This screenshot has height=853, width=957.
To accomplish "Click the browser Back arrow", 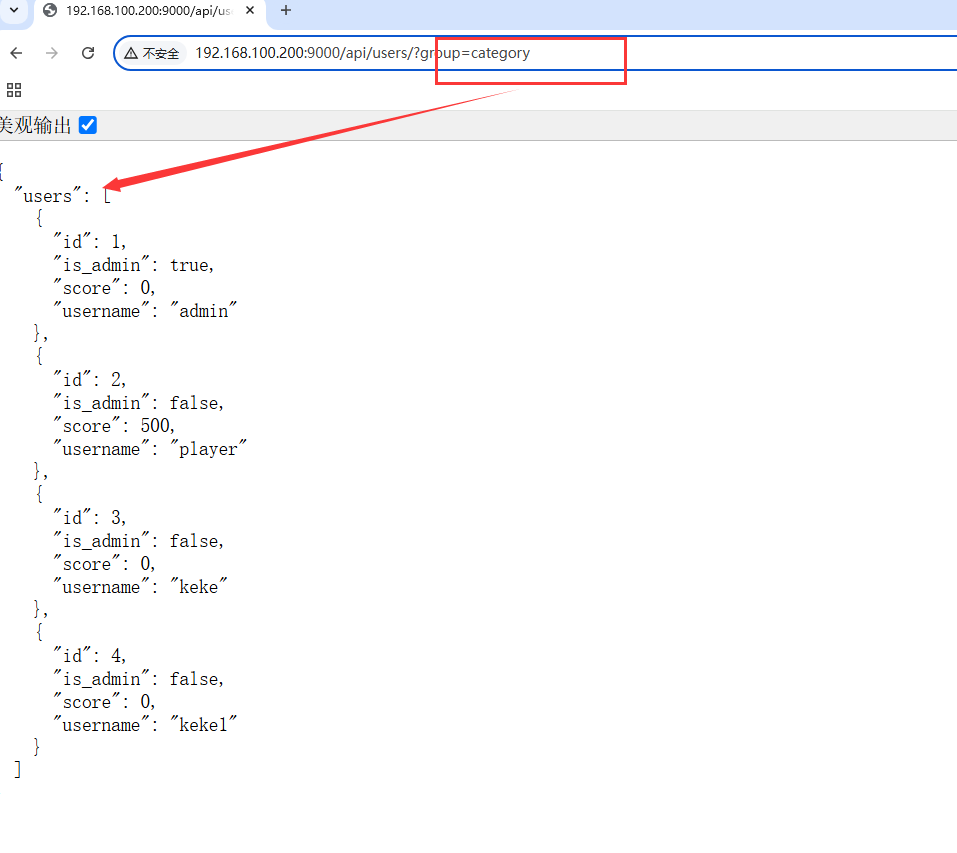I will point(16,53).
